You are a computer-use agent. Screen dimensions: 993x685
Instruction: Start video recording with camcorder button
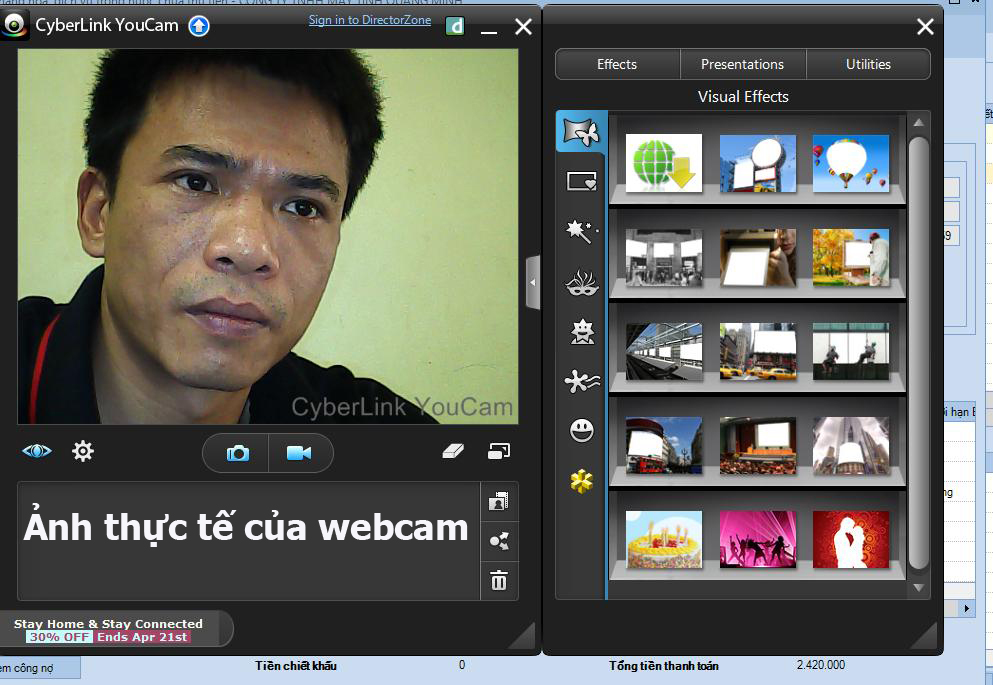(300, 453)
